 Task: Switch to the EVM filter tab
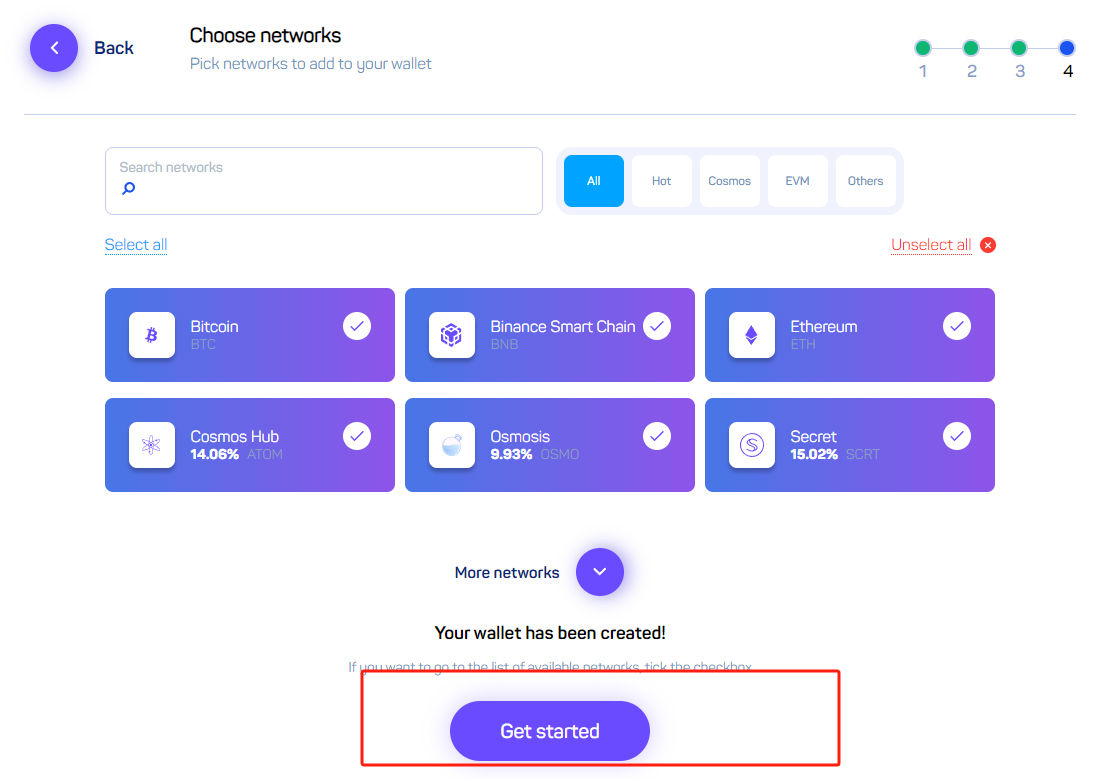click(798, 181)
